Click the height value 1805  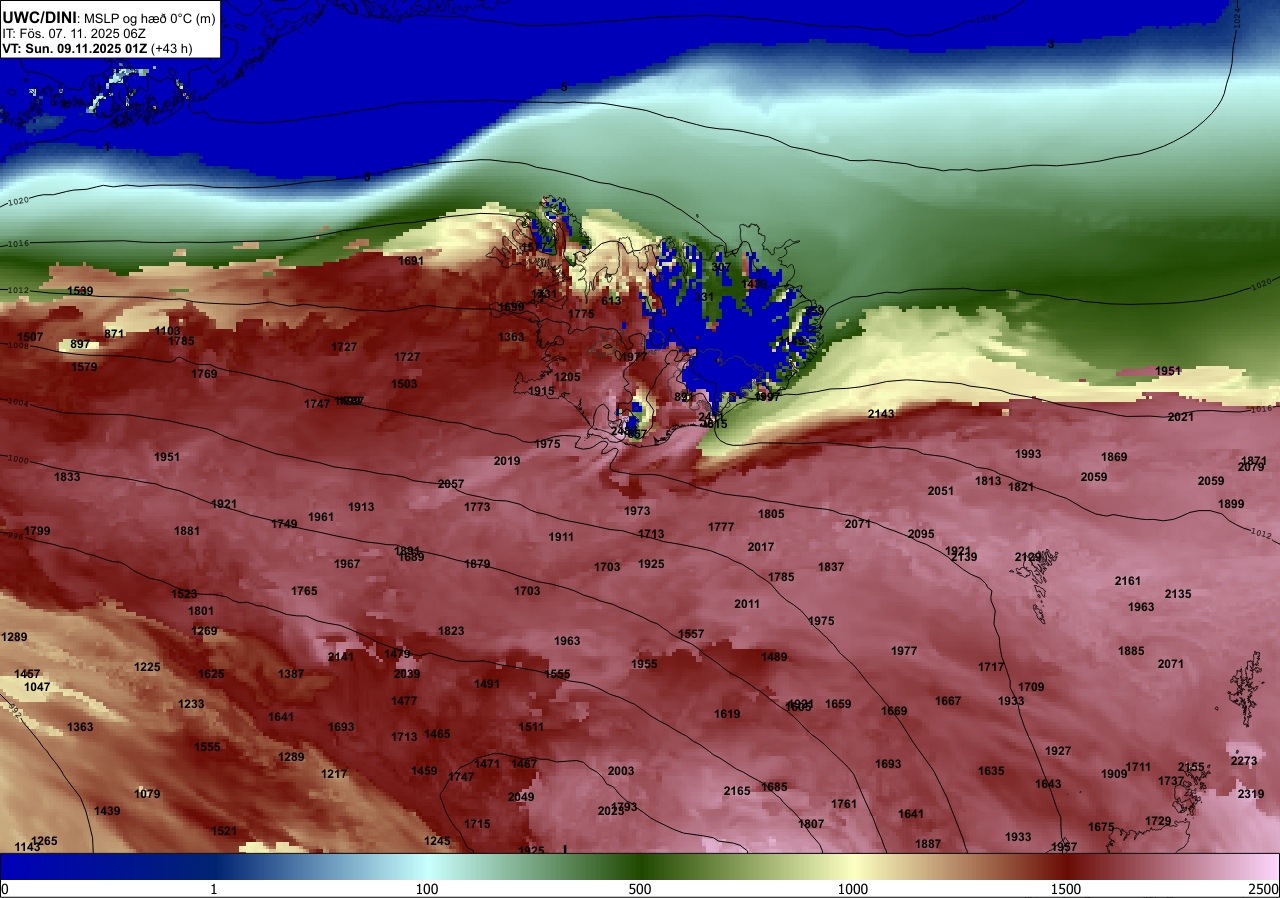771,514
